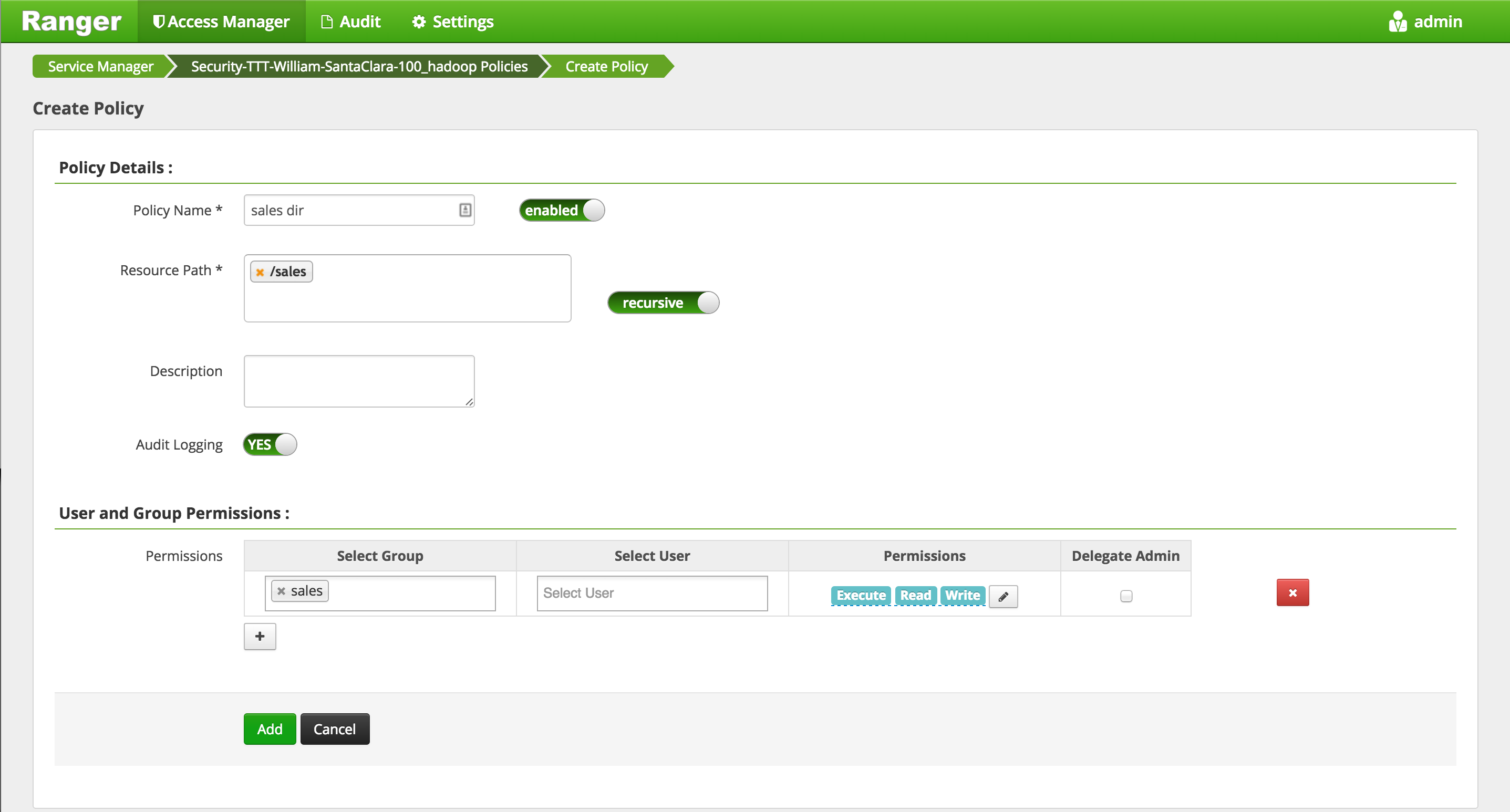
Task: Click the Create Policy page title
Action: [x=88, y=108]
